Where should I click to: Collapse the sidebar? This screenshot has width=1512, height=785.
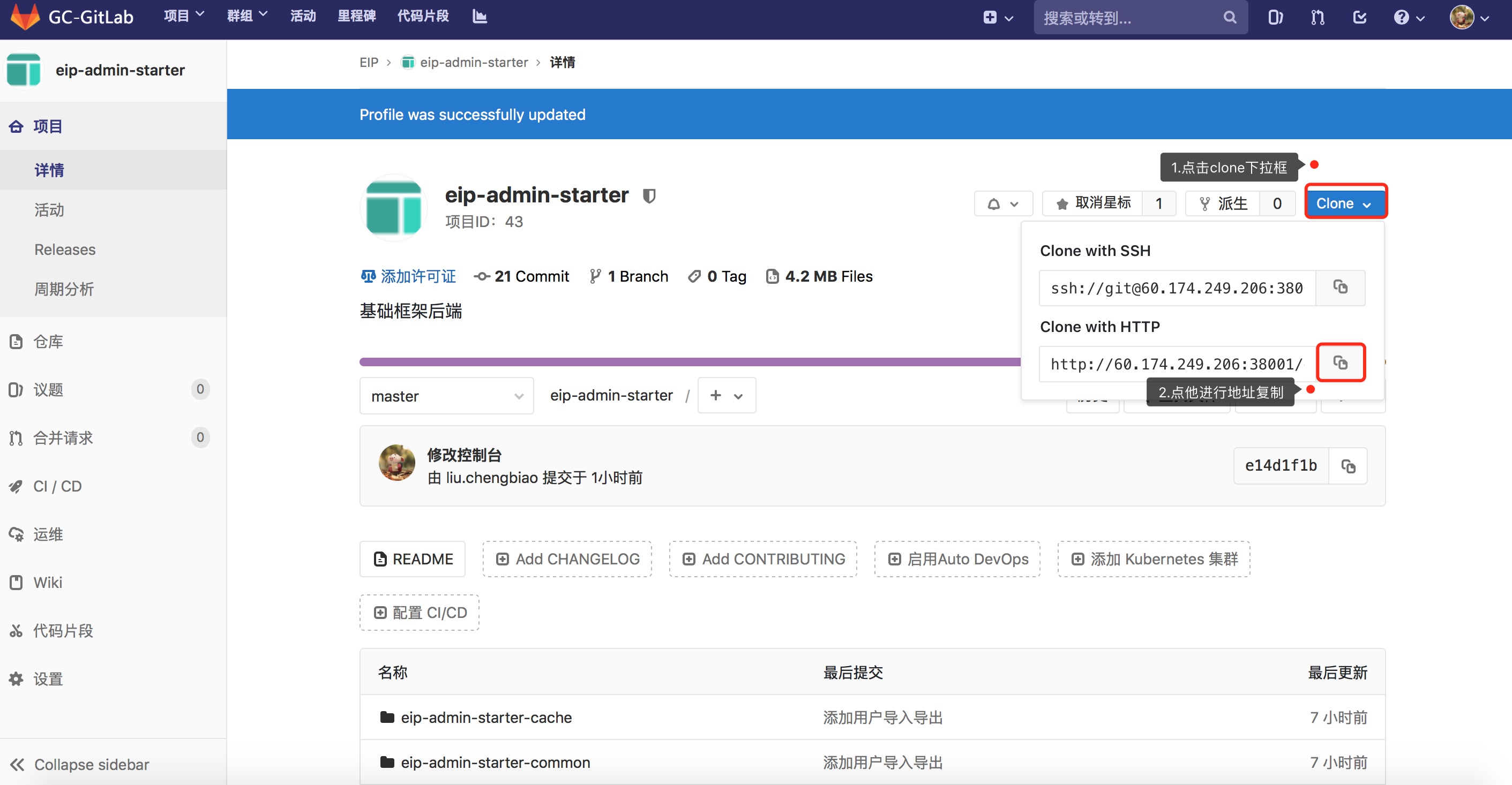click(x=80, y=765)
